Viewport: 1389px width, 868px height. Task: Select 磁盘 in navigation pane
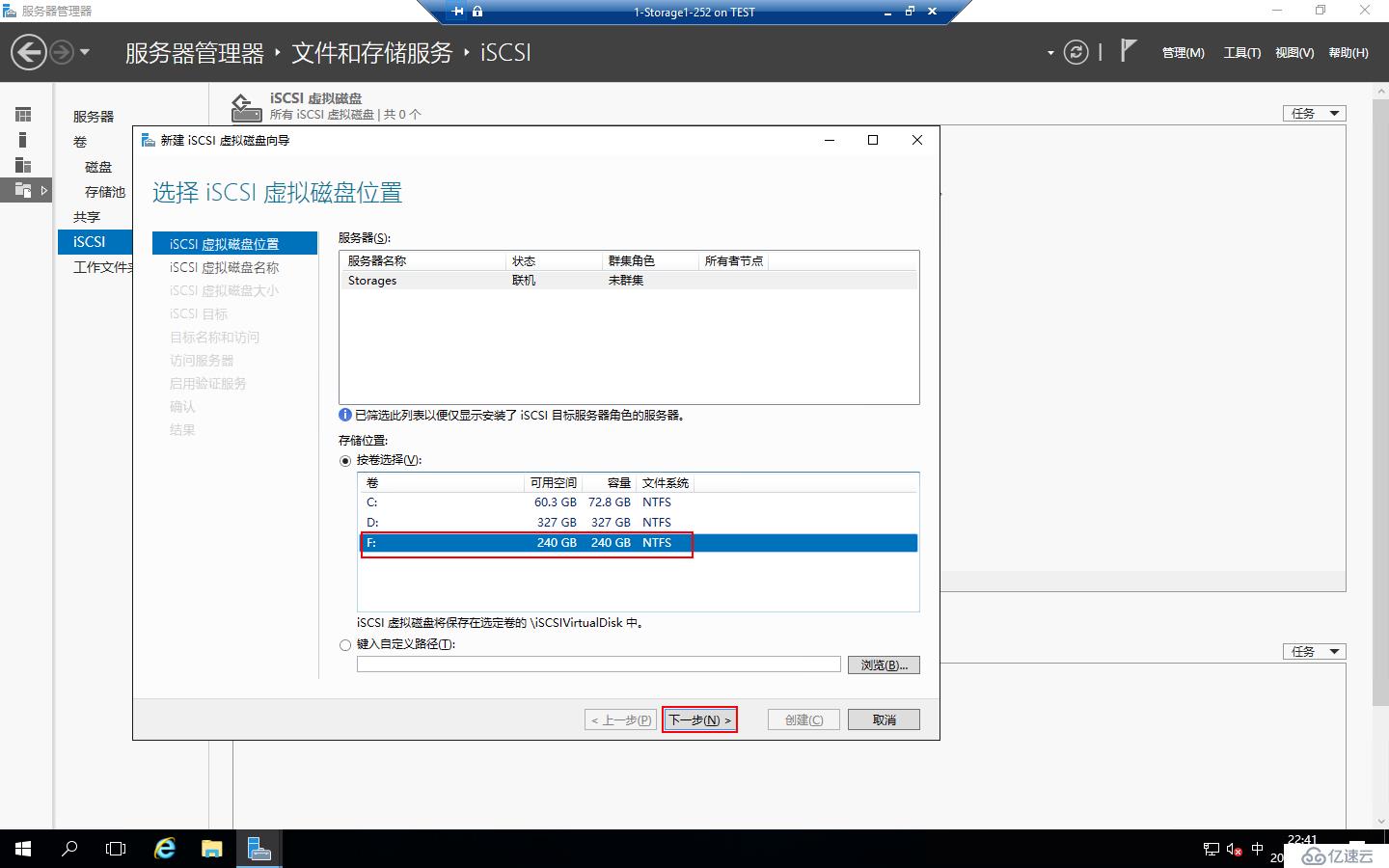point(97,167)
